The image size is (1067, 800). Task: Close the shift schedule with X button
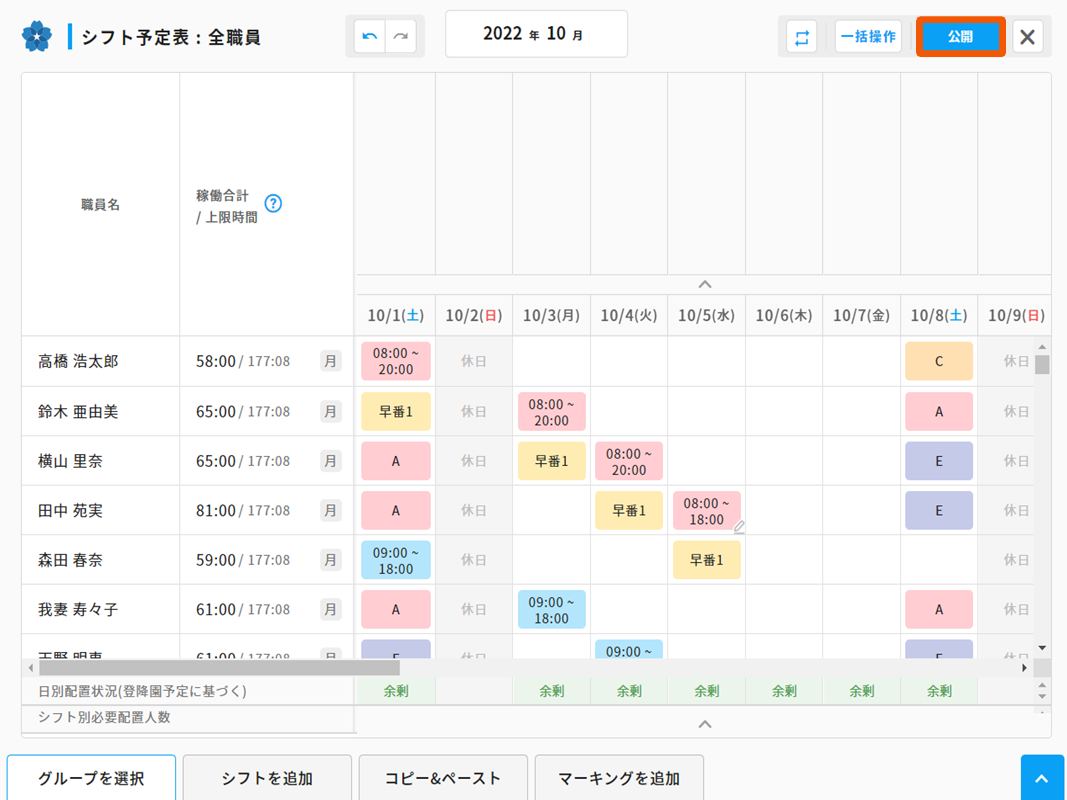1027,37
